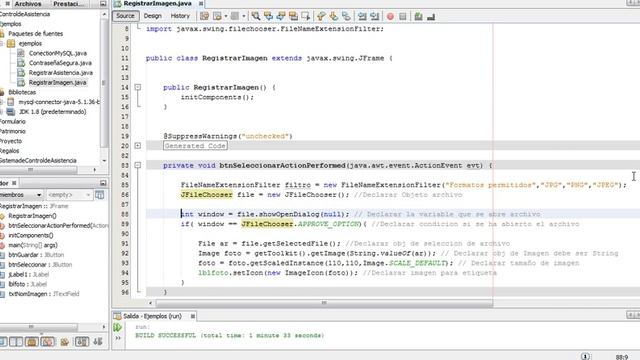This screenshot has height=360, width=640.
Task: Open ConectionMySQL.java in project tree
Action: click(58, 53)
